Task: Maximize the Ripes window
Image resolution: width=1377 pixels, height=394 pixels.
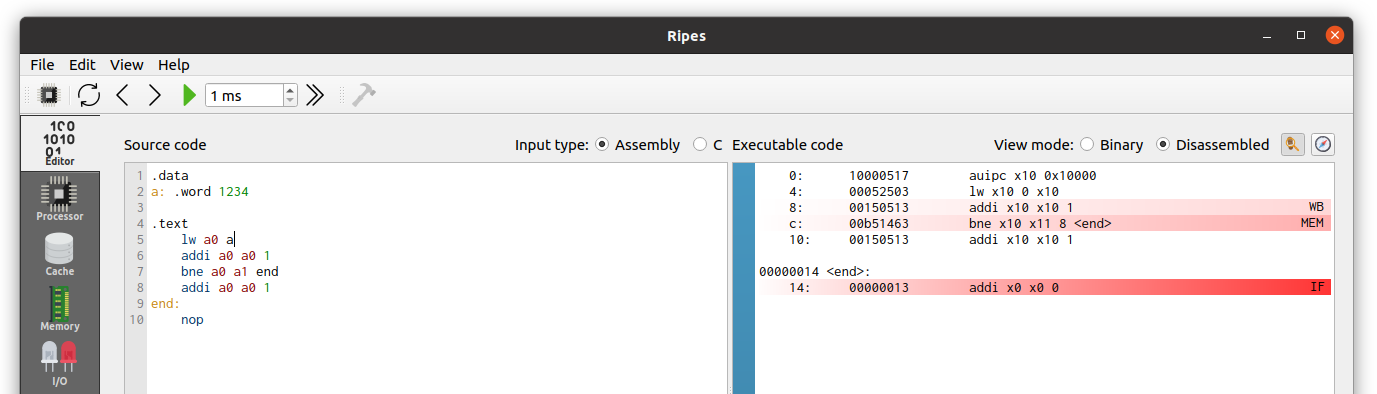Action: 1300,35
